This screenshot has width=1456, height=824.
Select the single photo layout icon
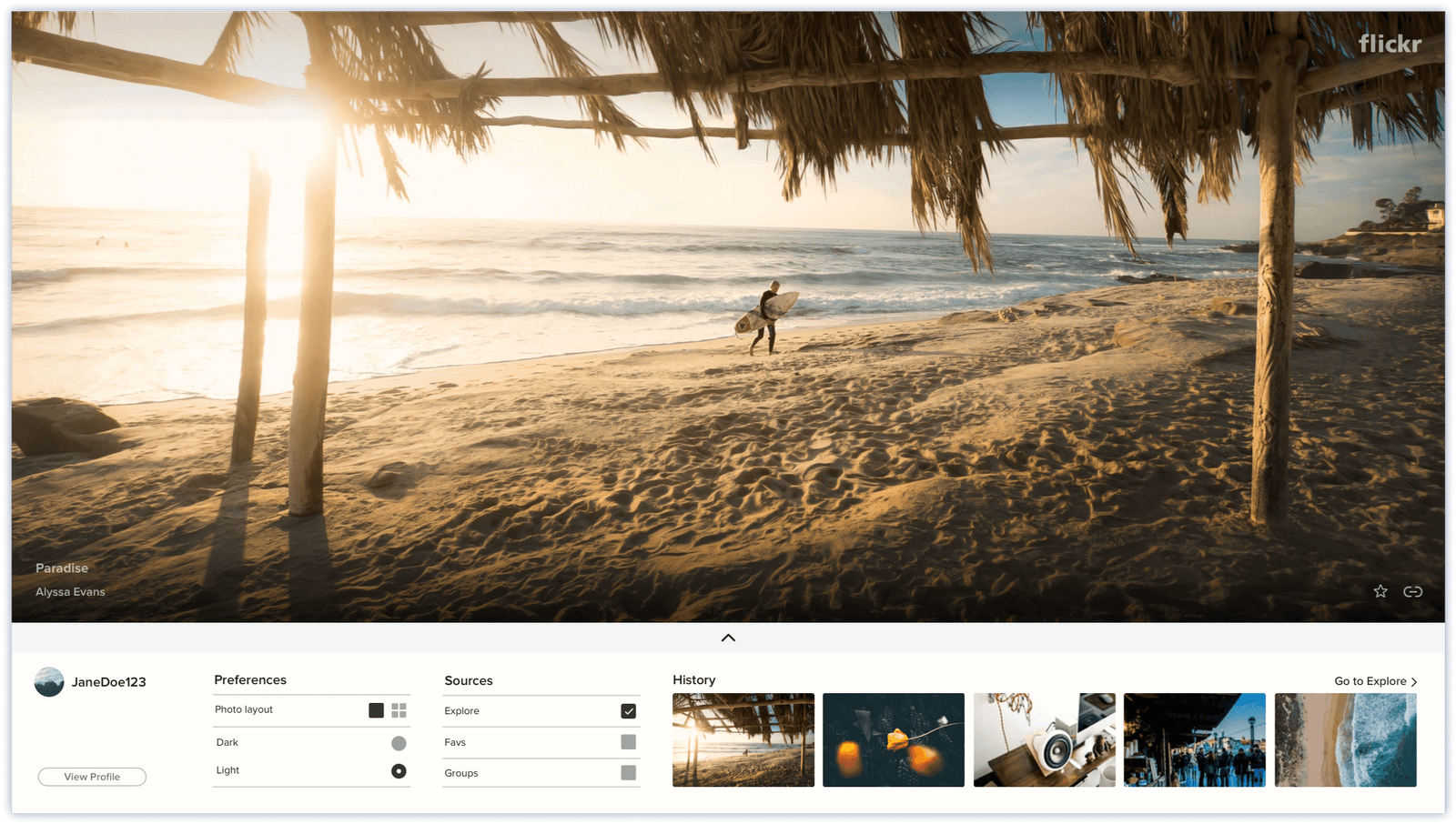point(376,710)
